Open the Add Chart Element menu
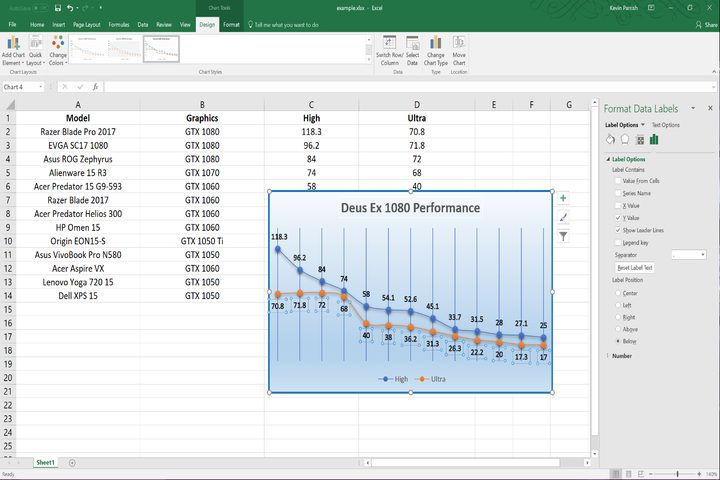Image resolution: width=720 pixels, height=480 pixels. click(x=13, y=51)
